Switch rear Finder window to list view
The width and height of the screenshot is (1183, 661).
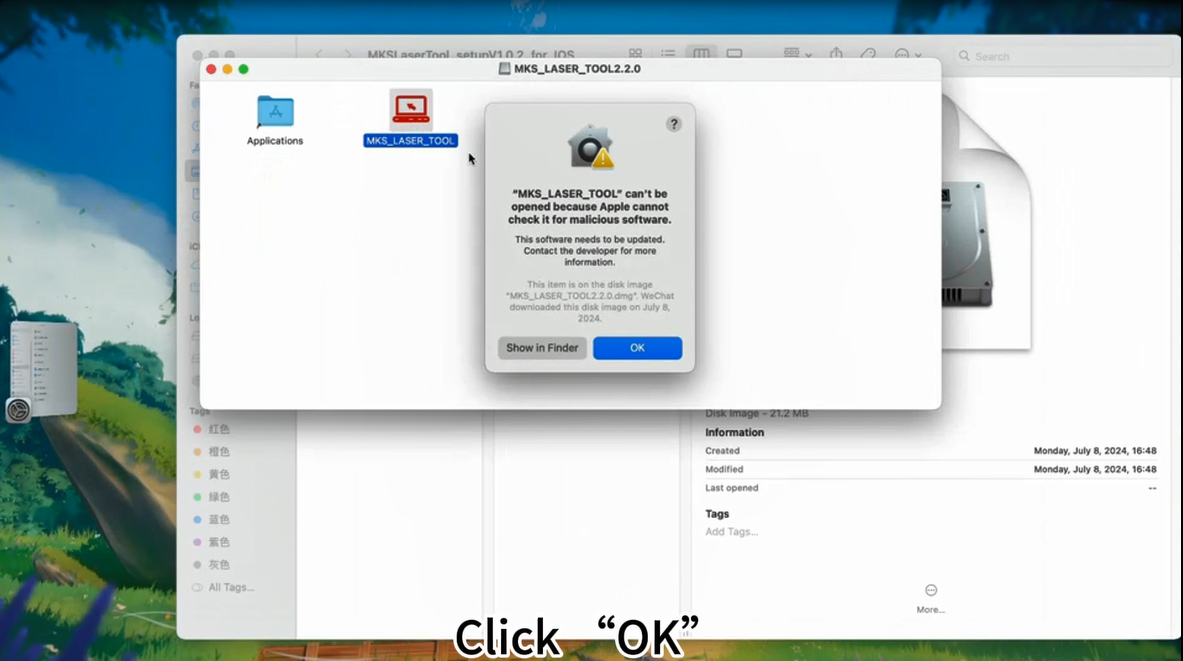click(x=668, y=54)
